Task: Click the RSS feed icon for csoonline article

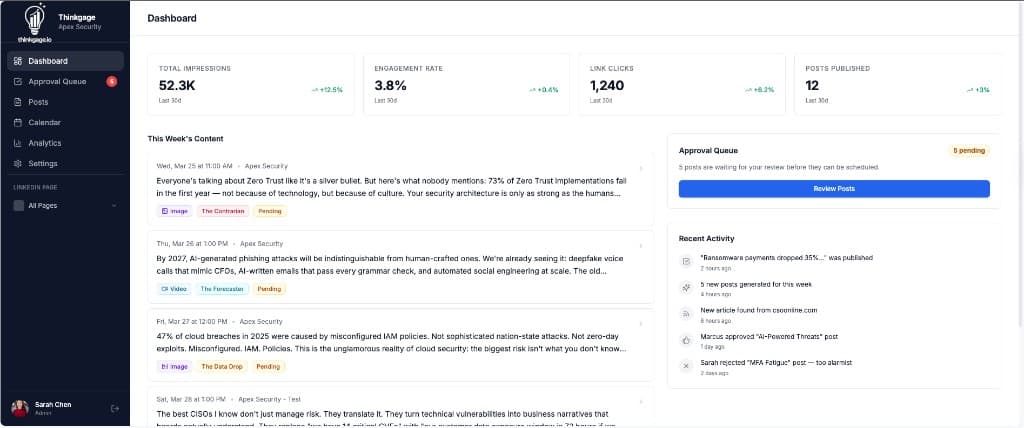Action: coord(686,314)
